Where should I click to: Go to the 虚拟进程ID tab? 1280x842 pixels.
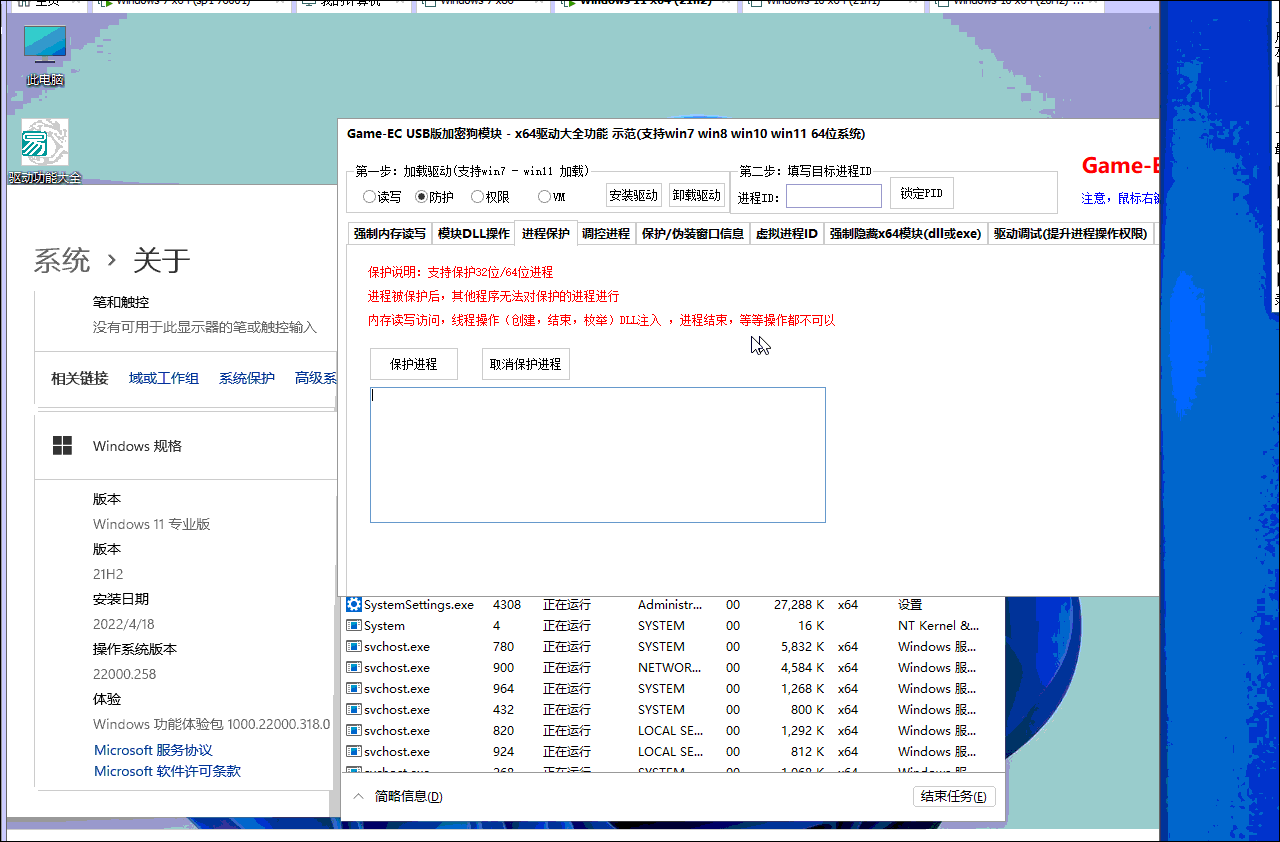tap(787, 234)
